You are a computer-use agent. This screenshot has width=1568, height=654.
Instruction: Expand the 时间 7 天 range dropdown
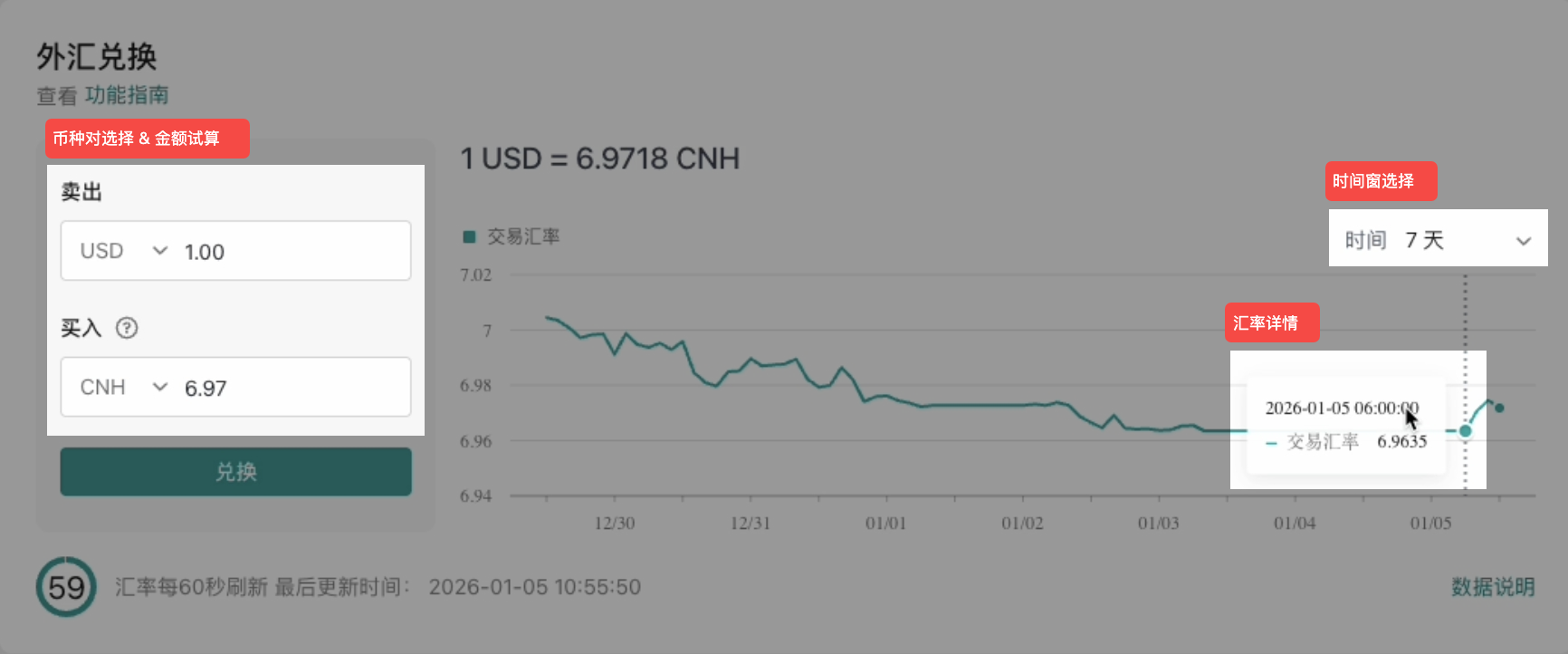(x=1438, y=240)
